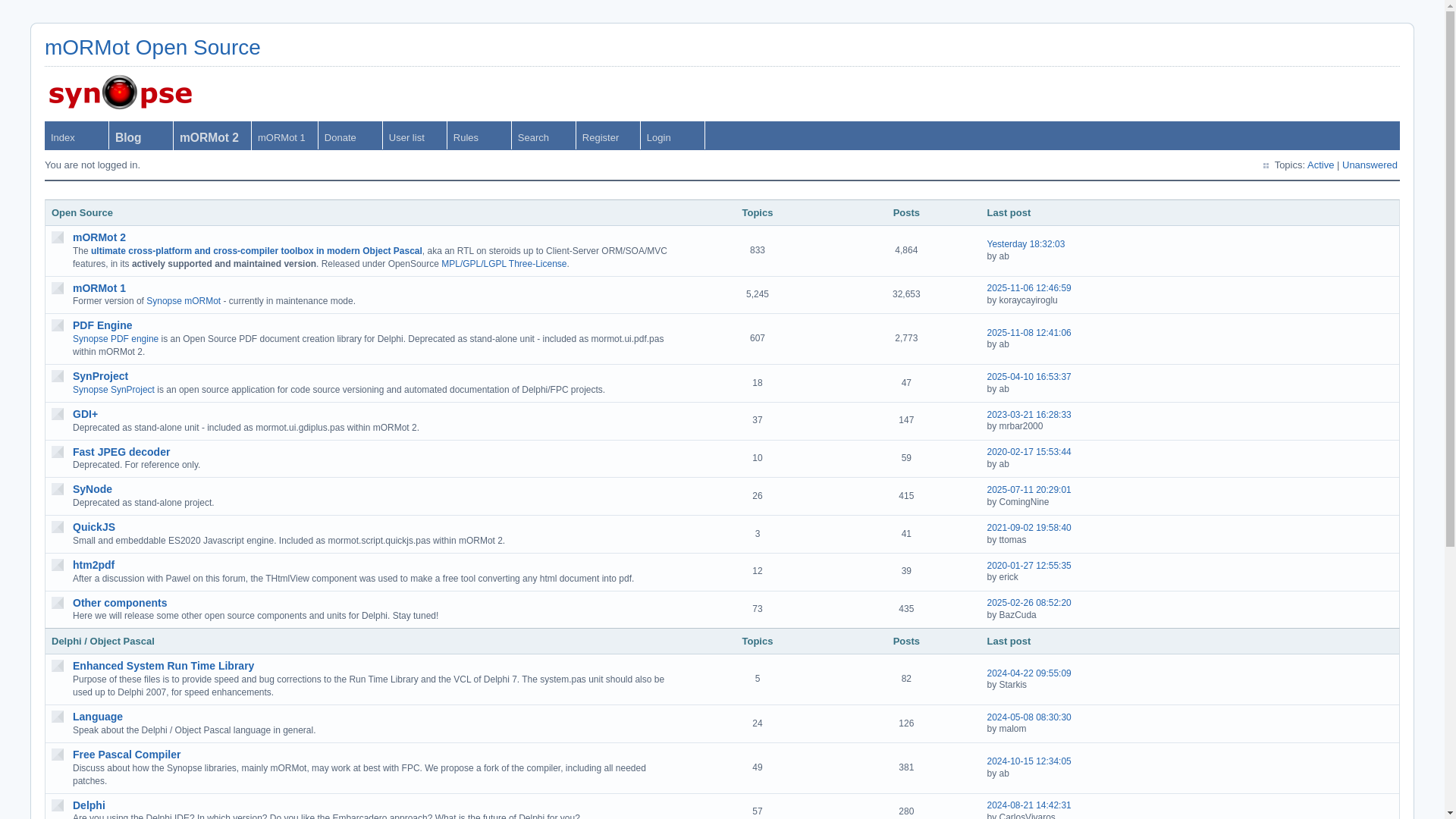Open the SyNode forum
The width and height of the screenshot is (1456, 819).
pyautogui.click(x=93, y=489)
